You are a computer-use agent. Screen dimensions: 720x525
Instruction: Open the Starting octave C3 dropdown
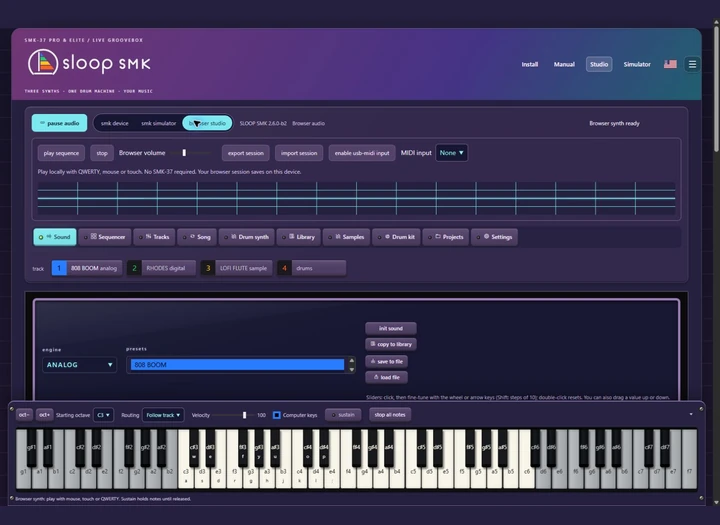(x=103, y=415)
